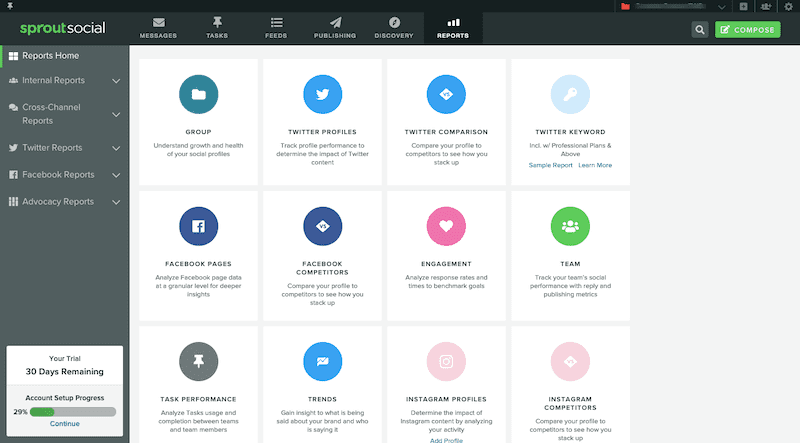Click the settings gear icon
This screenshot has height=443, width=800.
pyautogui.click(x=788, y=6)
